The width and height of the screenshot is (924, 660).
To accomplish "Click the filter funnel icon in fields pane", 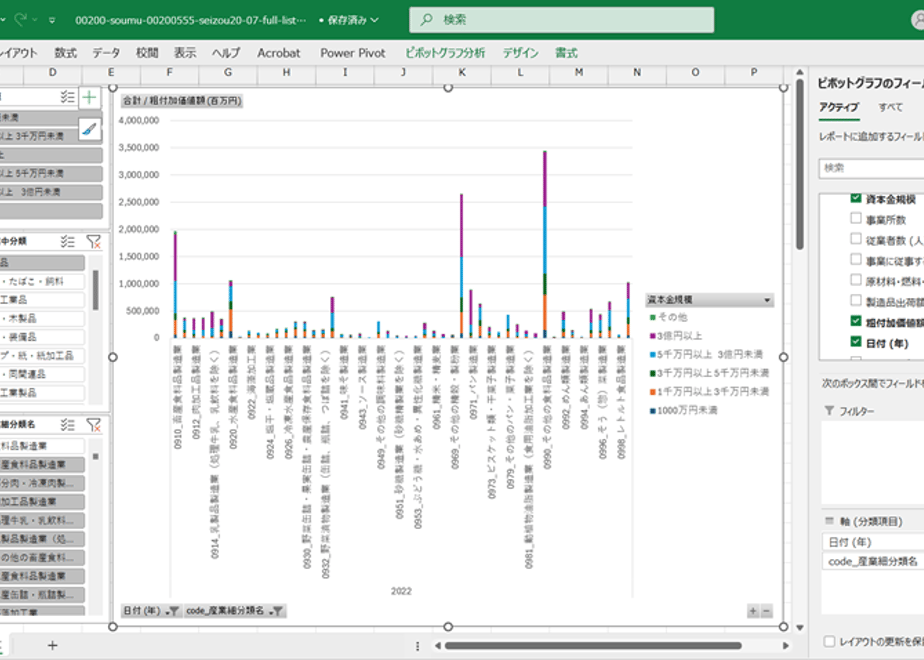I will point(829,411).
